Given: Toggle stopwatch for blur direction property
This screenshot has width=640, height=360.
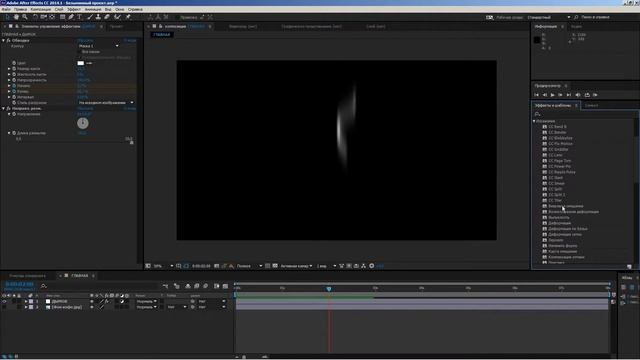Looking at the screenshot, I should coord(14,114).
